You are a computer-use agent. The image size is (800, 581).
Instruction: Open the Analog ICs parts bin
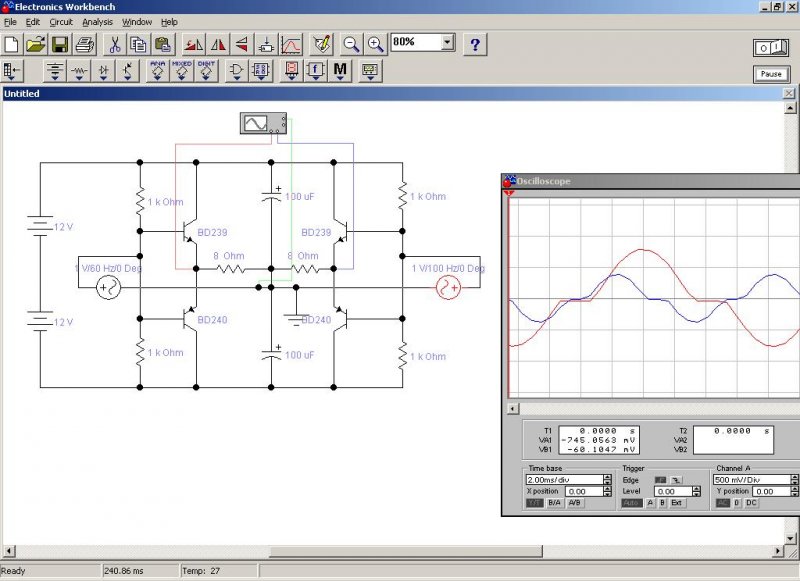(158, 70)
